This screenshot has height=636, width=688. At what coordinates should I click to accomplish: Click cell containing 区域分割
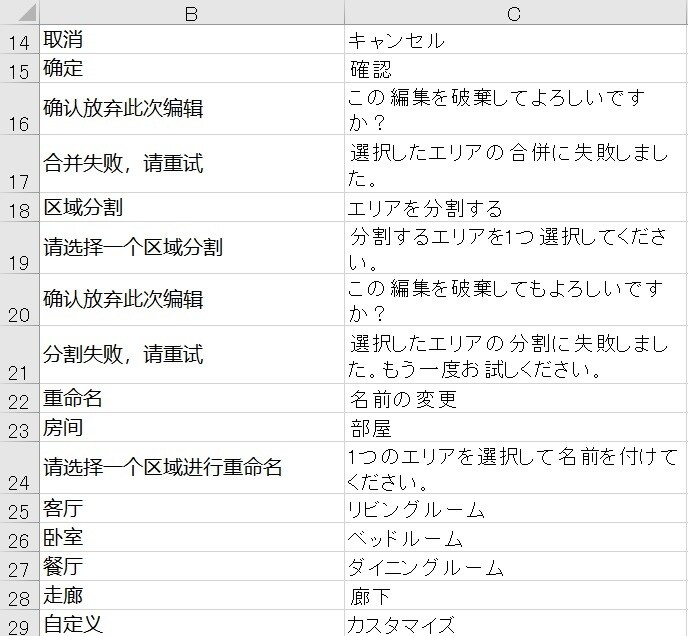pos(192,207)
